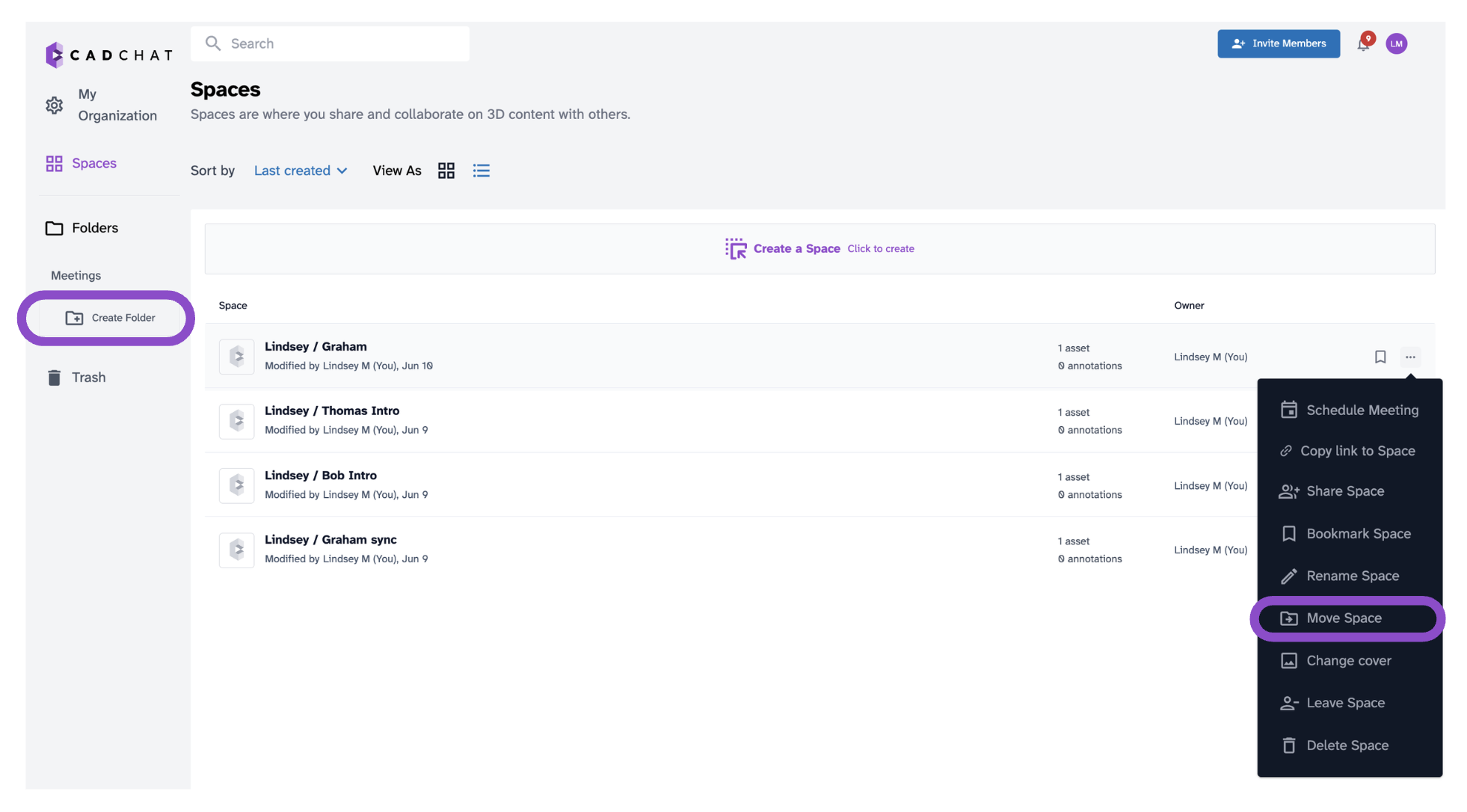Open notifications bell
The height and width of the screenshot is (812, 1467).
pyautogui.click(x=1363, y=43)
